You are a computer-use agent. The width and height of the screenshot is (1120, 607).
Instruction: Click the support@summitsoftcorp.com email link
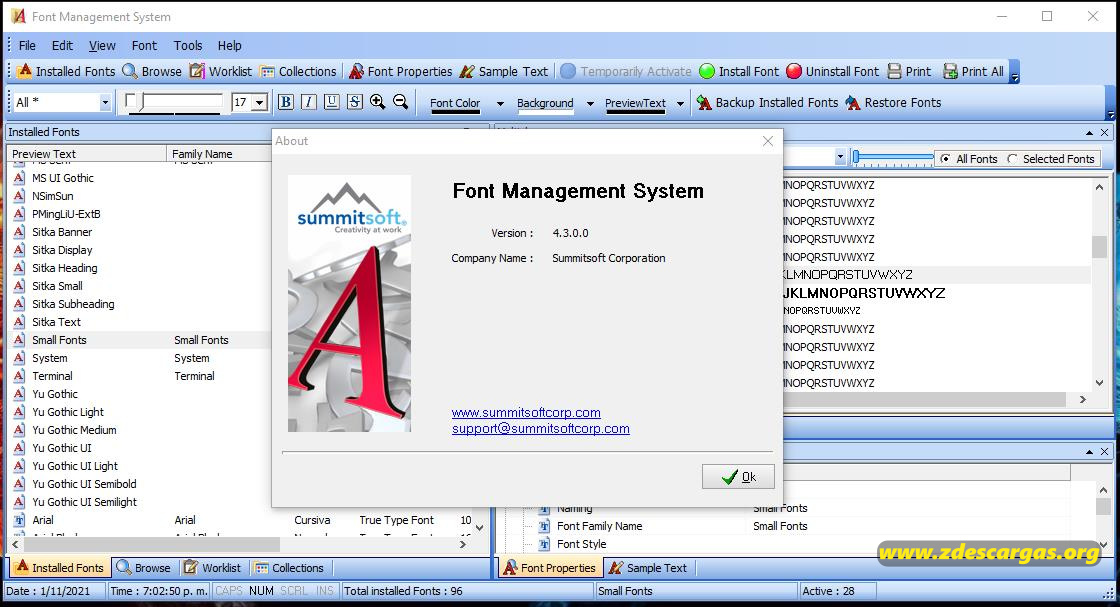[541, 428]
